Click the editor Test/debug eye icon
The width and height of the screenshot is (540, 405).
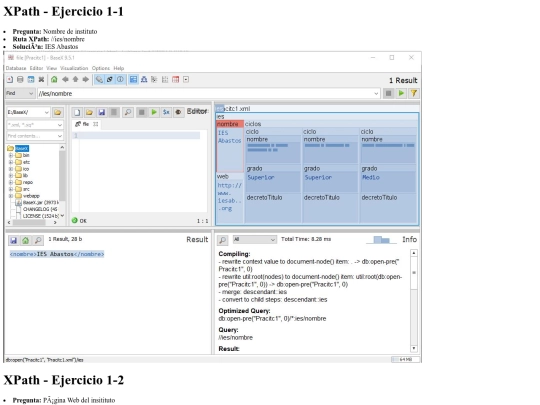(178, 112)
